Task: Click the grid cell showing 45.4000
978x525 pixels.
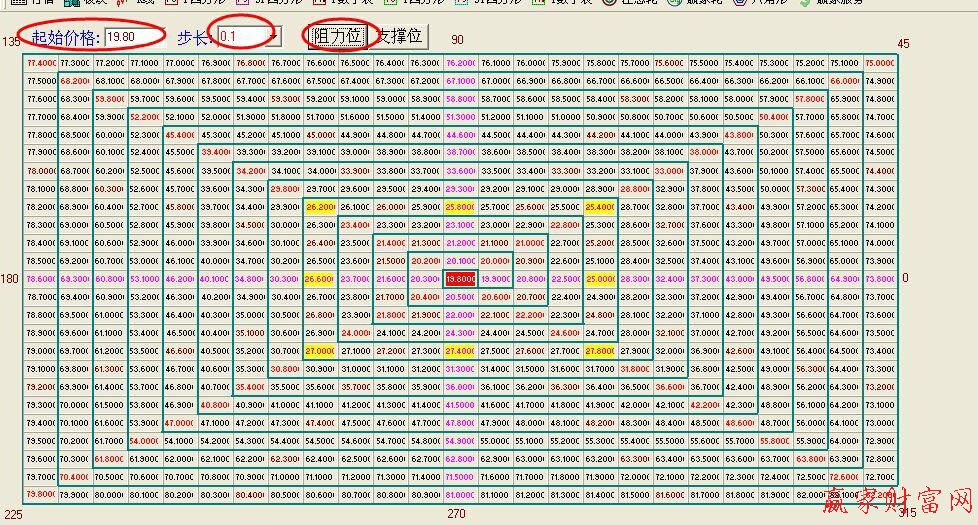Action: click(x=181, y=135)
